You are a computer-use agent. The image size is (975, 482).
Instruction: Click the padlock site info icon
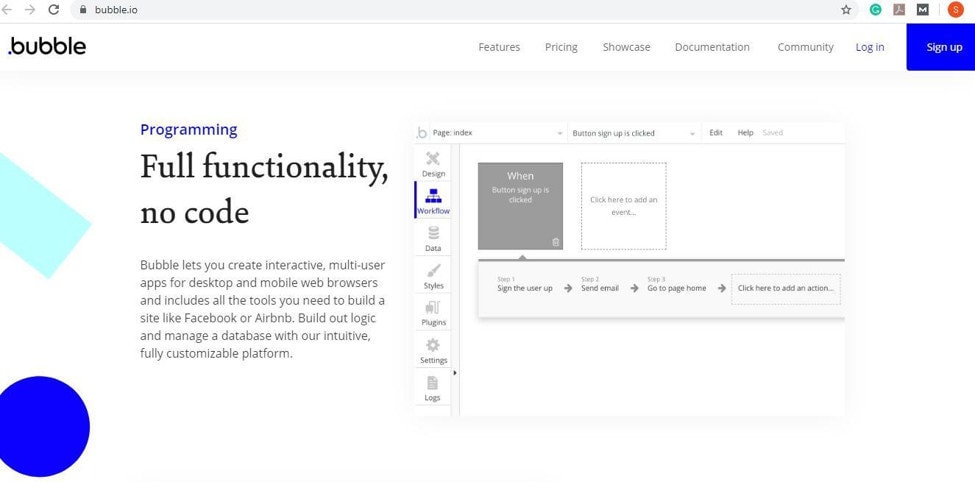[x=83, y=10]
